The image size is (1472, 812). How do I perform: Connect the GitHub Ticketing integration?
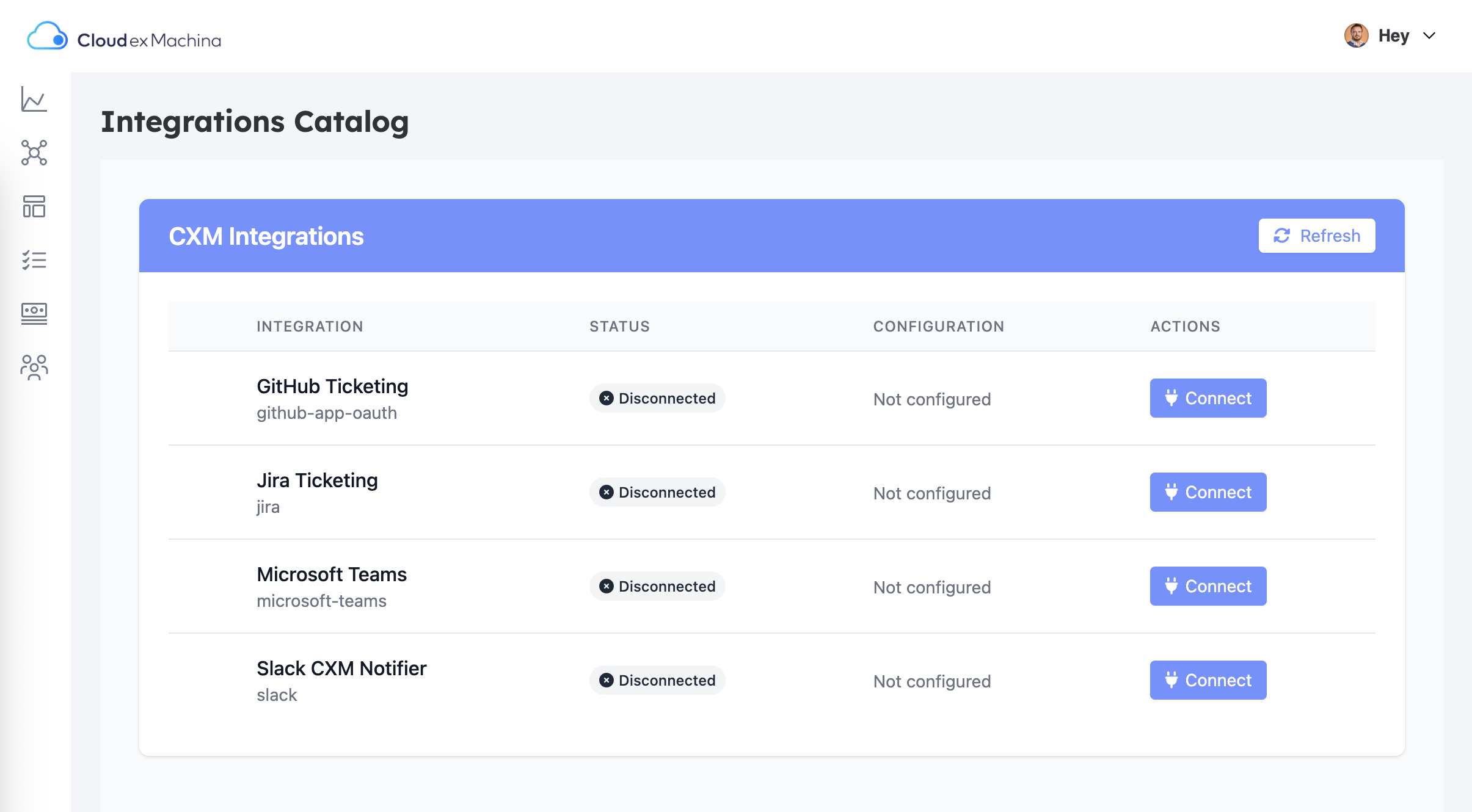1208,398
